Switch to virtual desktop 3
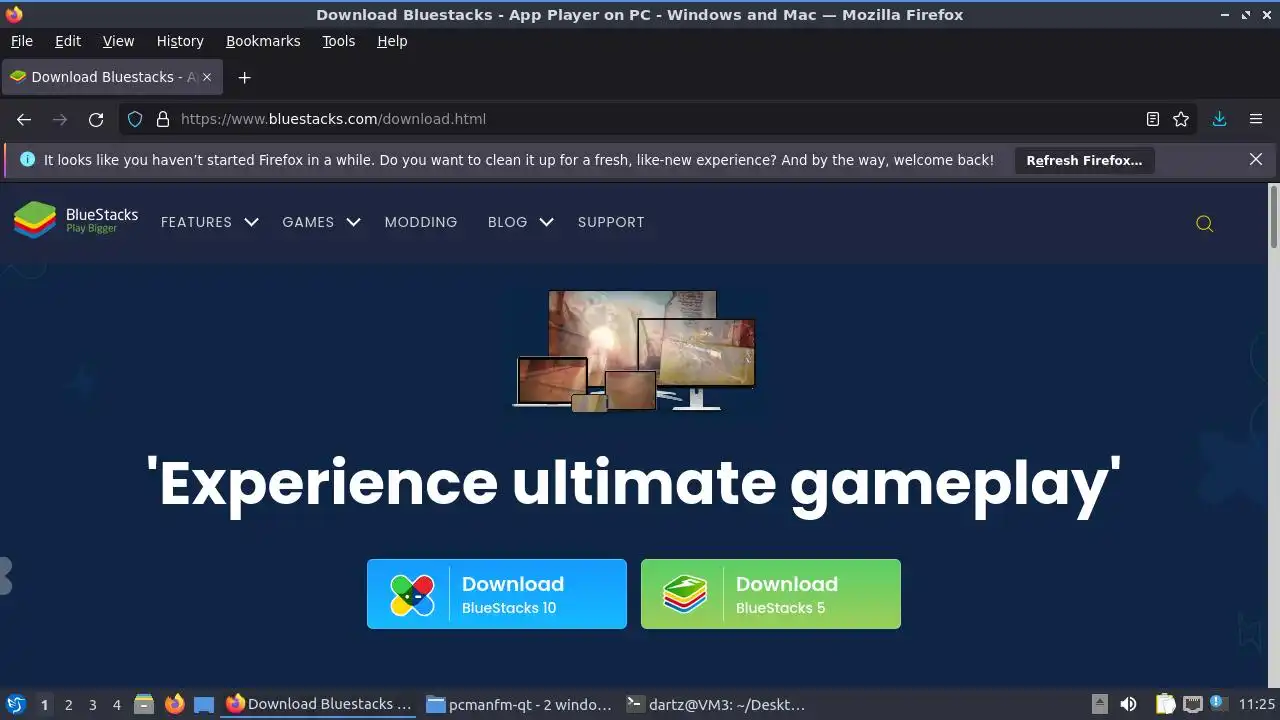The width and height of the screenshot is (1280, 720). click(92, 704)
